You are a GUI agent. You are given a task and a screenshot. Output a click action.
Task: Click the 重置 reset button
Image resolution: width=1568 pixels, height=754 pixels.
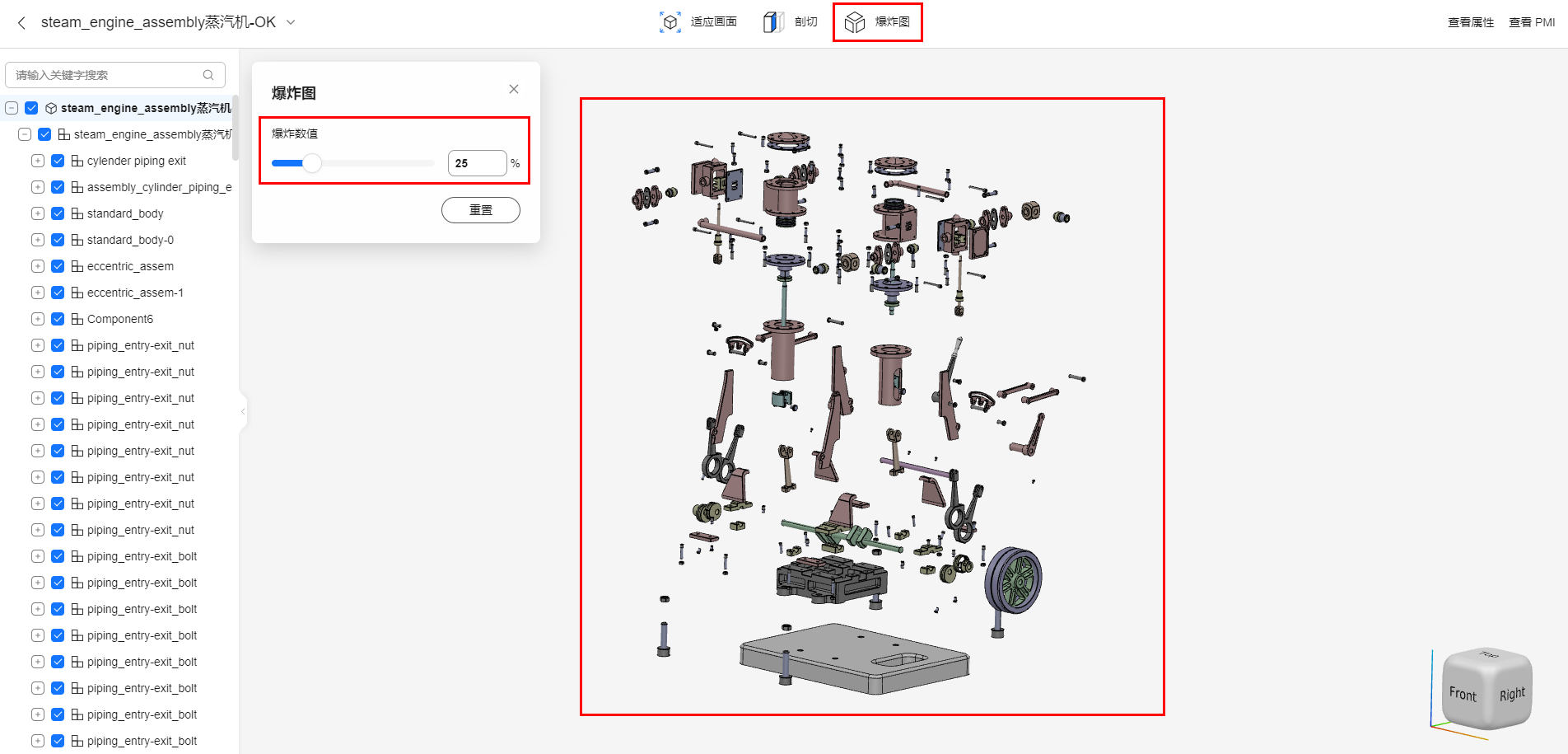pos(481,210)
